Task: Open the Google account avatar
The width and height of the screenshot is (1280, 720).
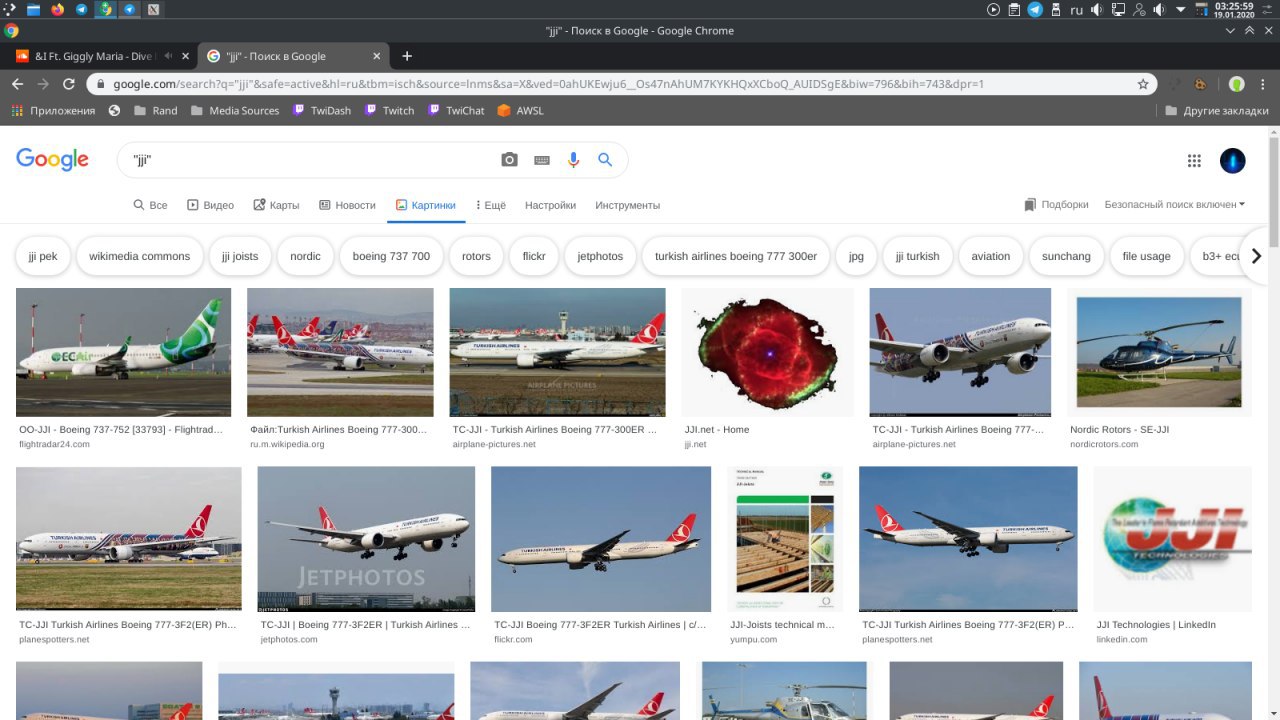Action: coord(1233,160)
